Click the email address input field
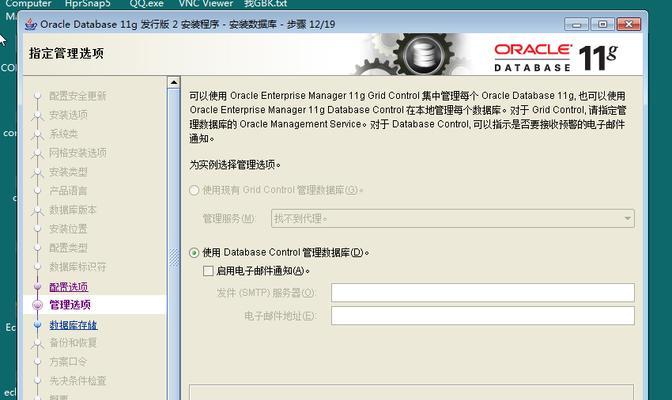Screen dimensions: 672x400 (x=483, y=316)
